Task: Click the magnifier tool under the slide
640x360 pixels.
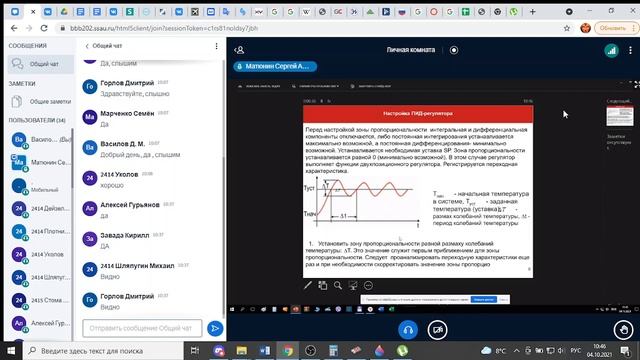Action: pyautogui.click(x=338, y=285)
